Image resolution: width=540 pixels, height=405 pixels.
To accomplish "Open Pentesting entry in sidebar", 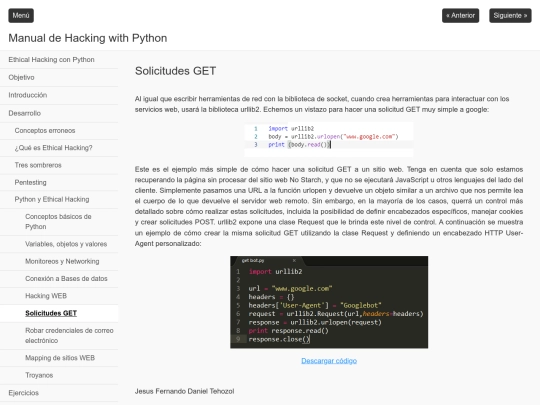I will coord(59,183).
